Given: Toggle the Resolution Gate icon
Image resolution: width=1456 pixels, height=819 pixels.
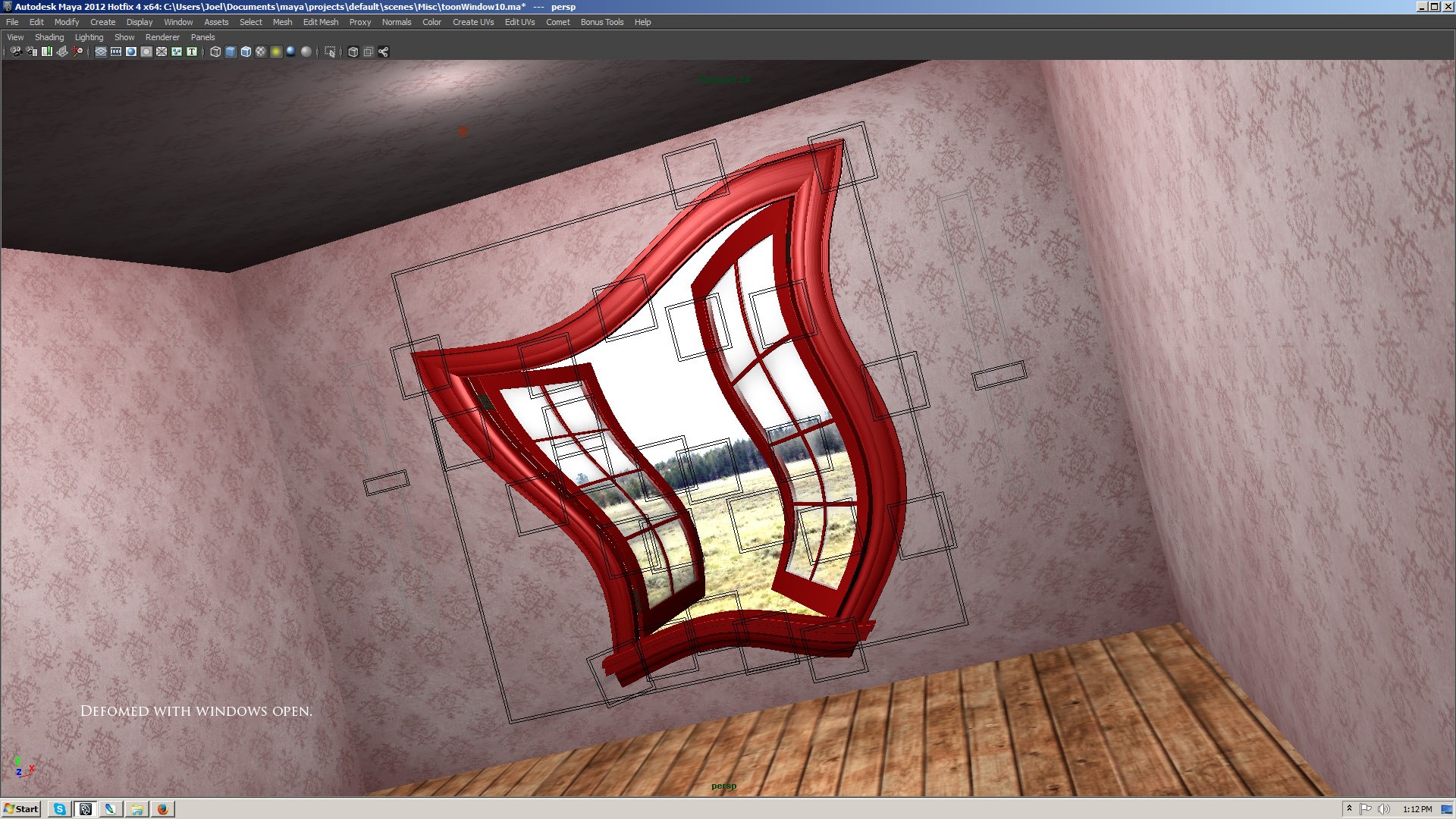Looking at the screenshot, I should [131, 52].
